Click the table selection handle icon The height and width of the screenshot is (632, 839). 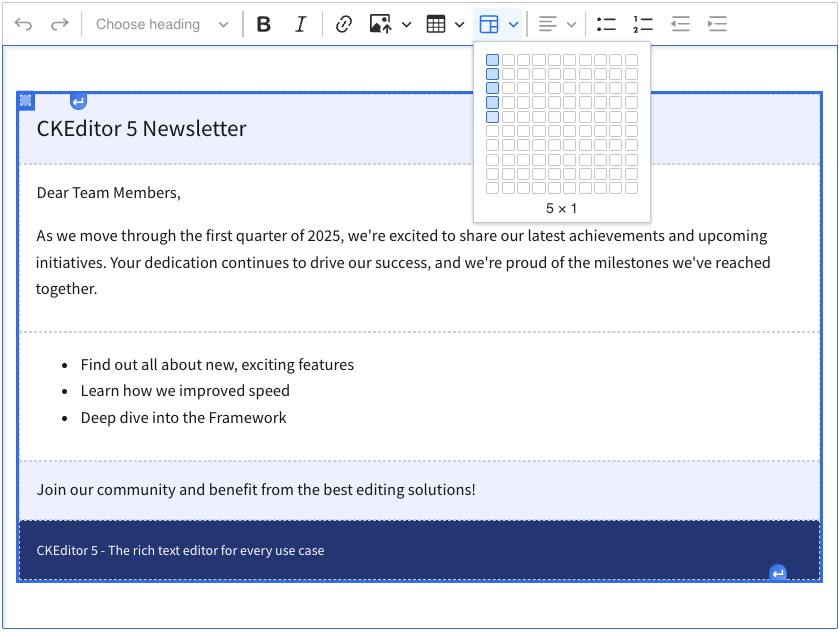(26, 101)
